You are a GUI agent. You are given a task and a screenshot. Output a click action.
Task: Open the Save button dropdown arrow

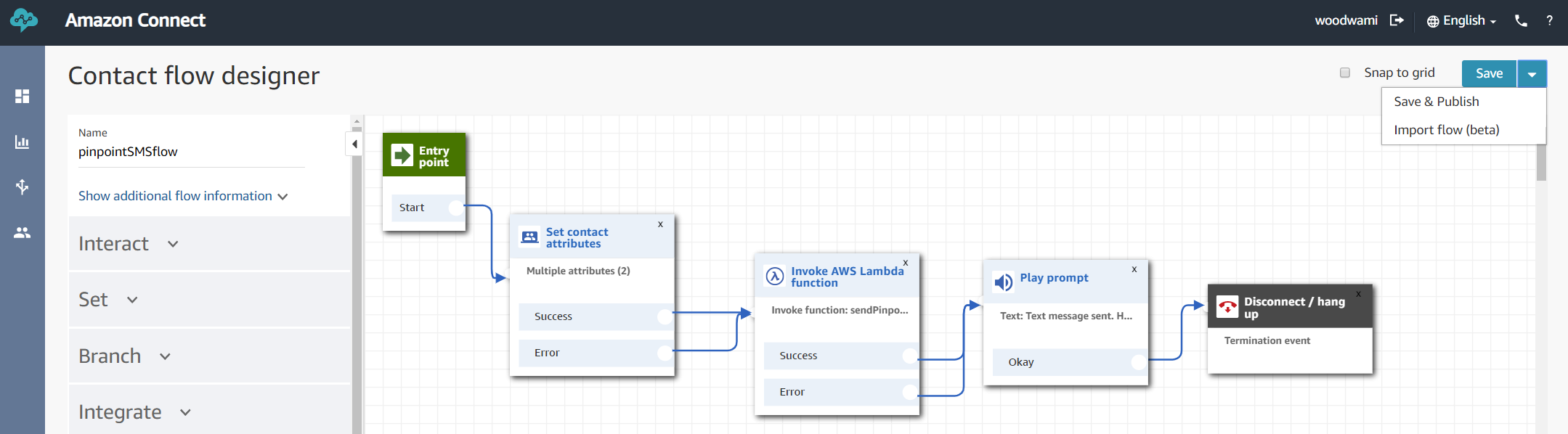point(1532,74)
